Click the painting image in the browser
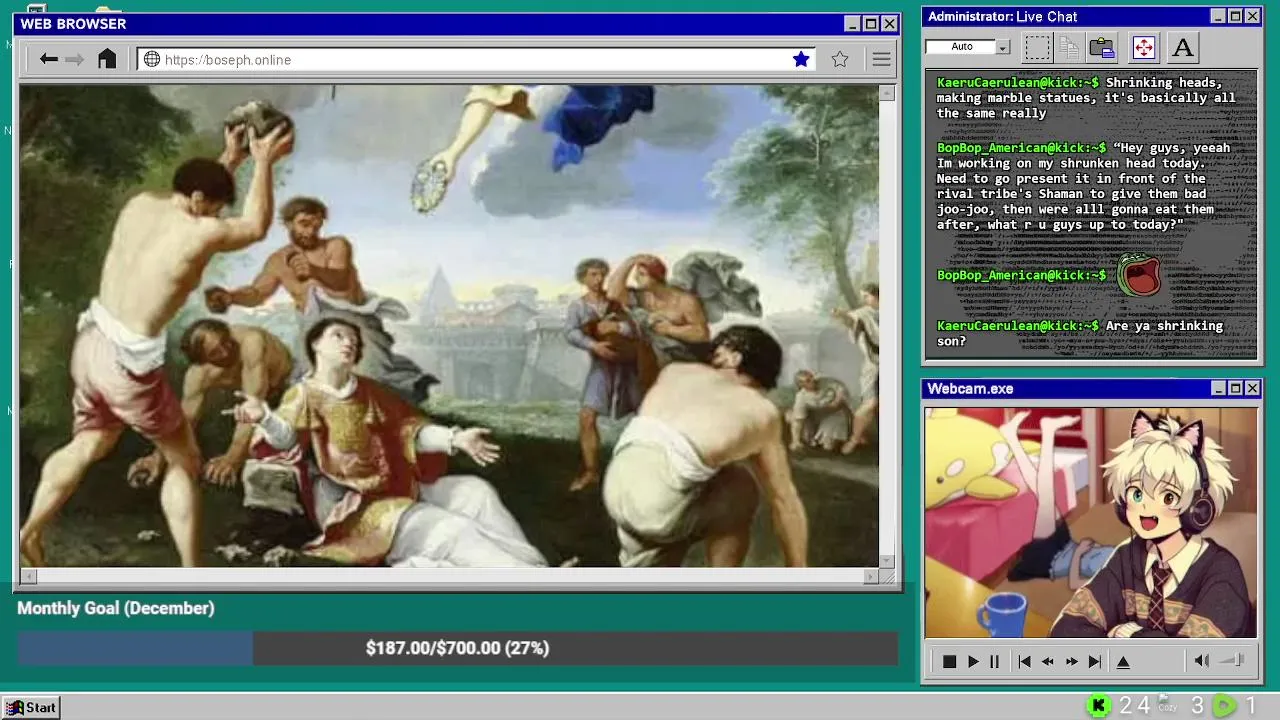Image resolution: width=1280 pixels, height=720 pixels. tap(449, 326)
